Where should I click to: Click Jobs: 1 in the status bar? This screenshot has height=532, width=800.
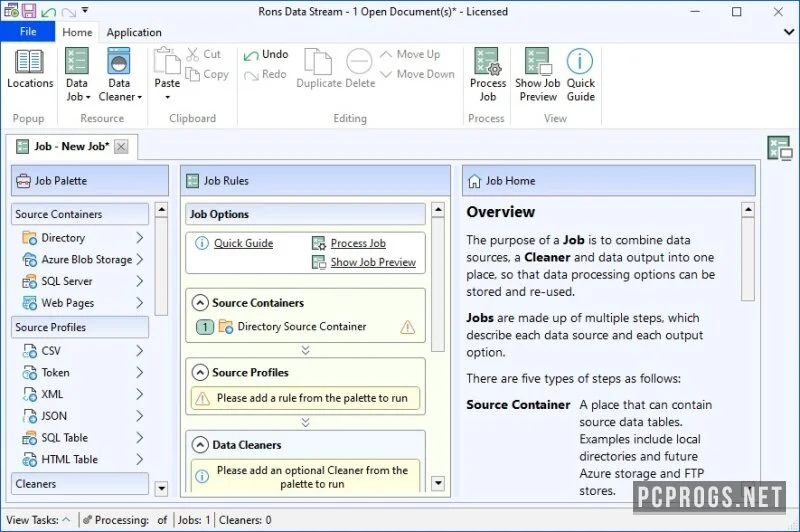click(x=194, y=520)
